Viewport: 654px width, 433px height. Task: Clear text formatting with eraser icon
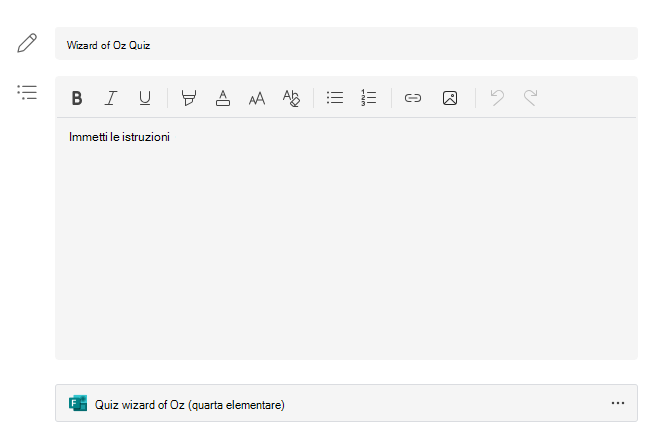point(291,98)
